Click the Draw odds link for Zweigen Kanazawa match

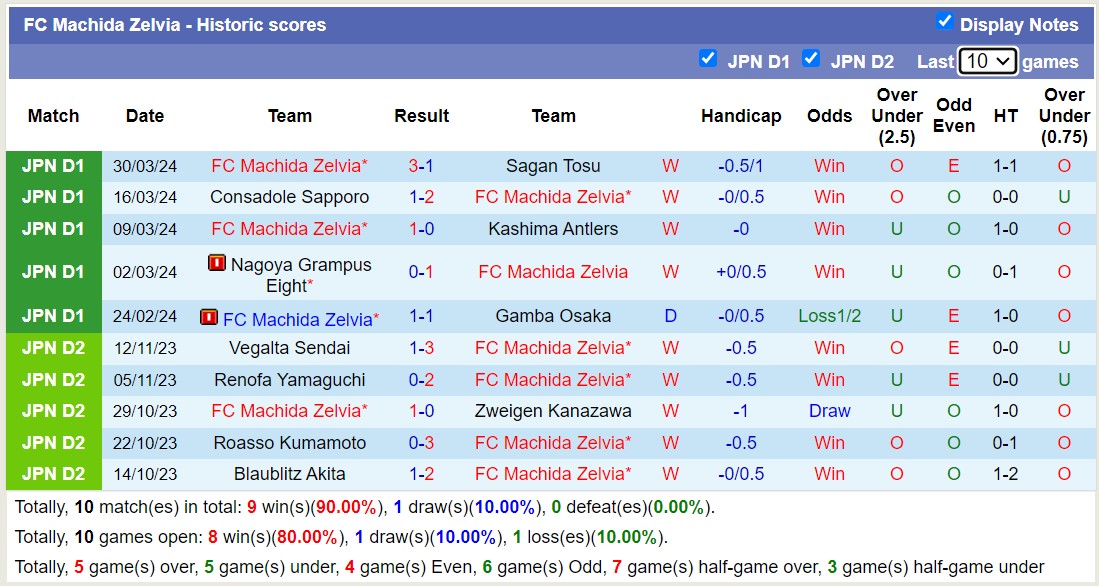(829, 410)
